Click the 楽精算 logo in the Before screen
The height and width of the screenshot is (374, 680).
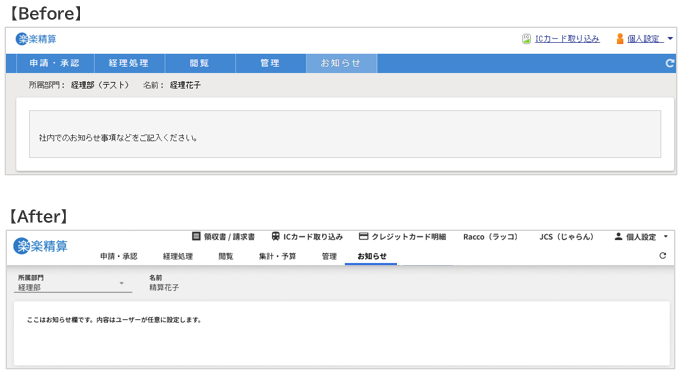click(x=36, y=39)
